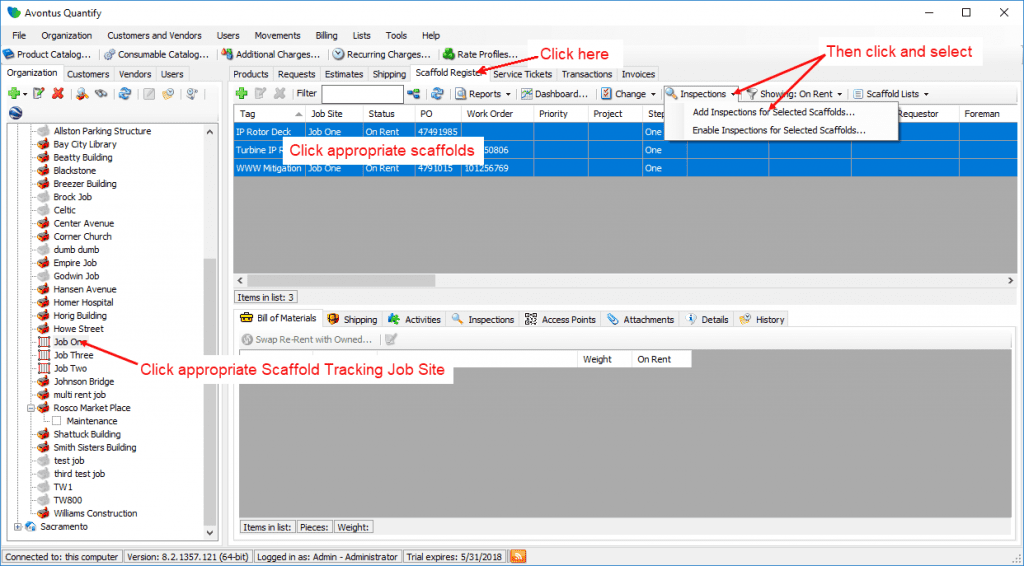
Task: Sort by Status column header
Action: (389, 114)
